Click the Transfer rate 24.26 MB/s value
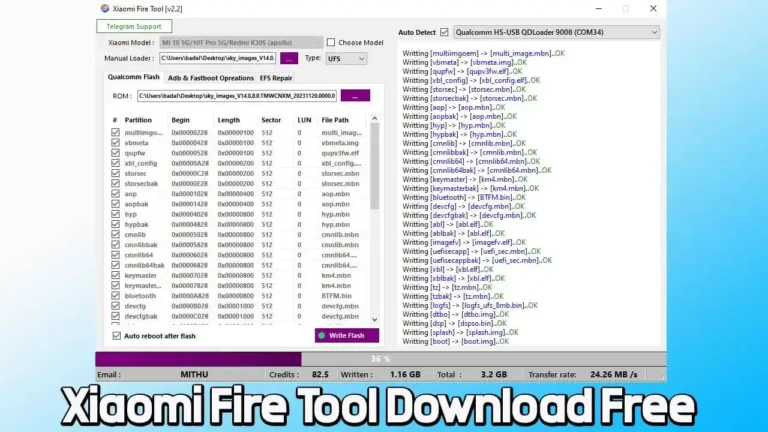This screenshot has width=768, height=432. 614,374
